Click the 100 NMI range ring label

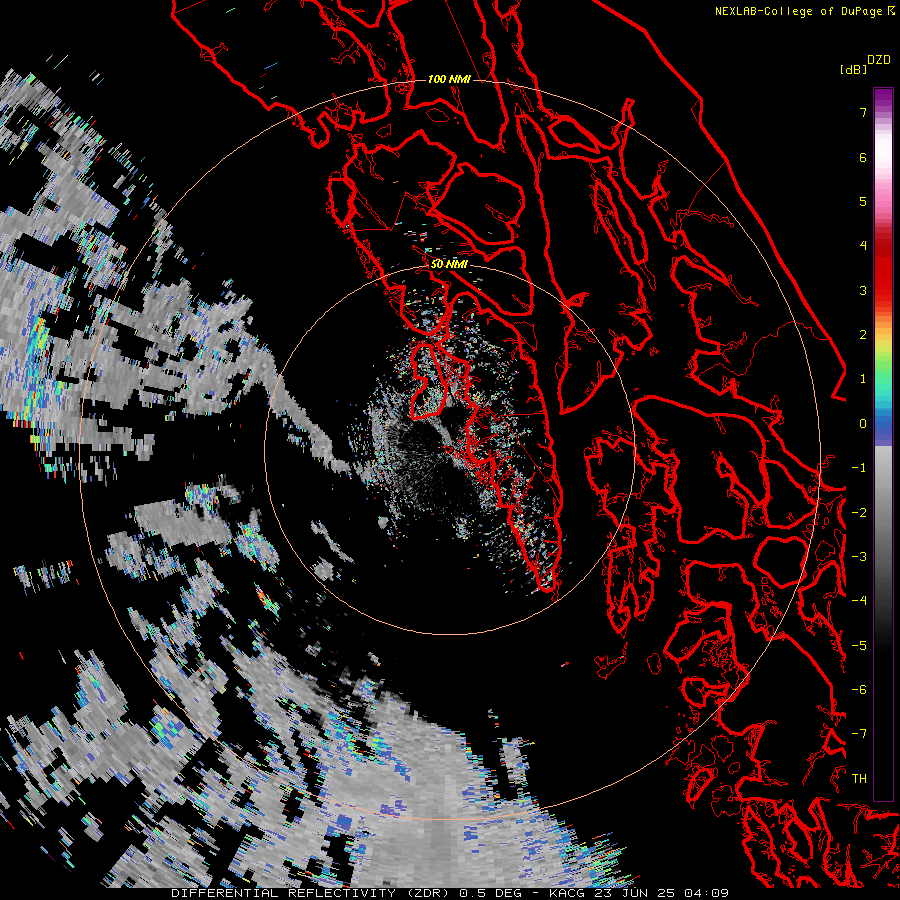pyautogui.click(x=449, y=79)
